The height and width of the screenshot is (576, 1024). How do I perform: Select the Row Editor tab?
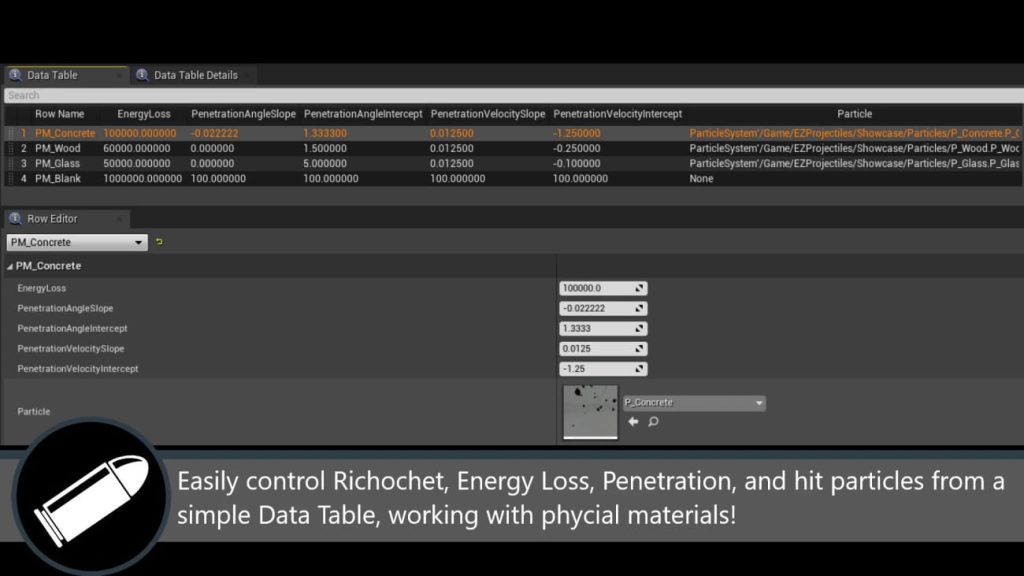point(52,219)
